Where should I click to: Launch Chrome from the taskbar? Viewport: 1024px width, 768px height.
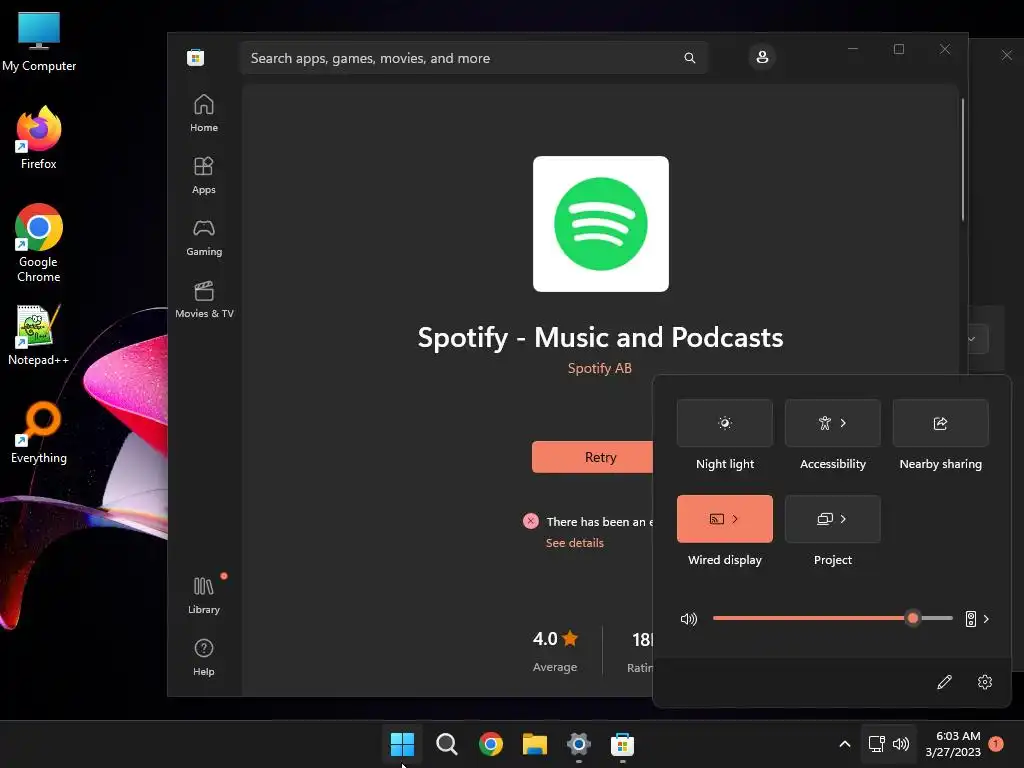pyautogui.click(x=490, y=744)
